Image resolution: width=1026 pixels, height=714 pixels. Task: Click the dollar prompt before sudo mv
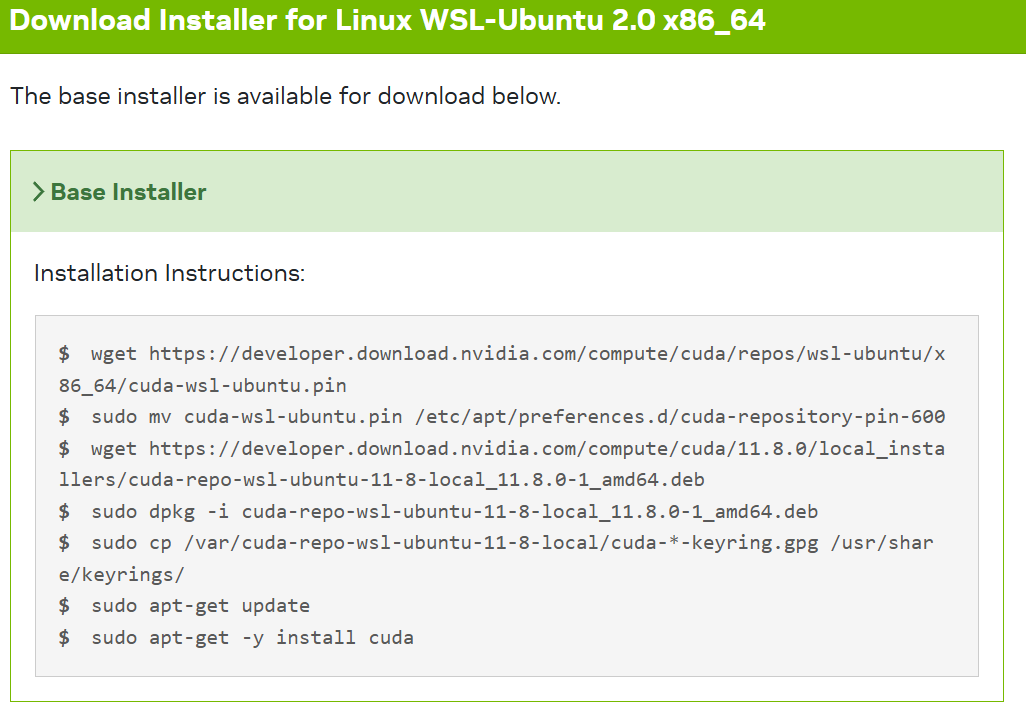click(x=64, y=417)
